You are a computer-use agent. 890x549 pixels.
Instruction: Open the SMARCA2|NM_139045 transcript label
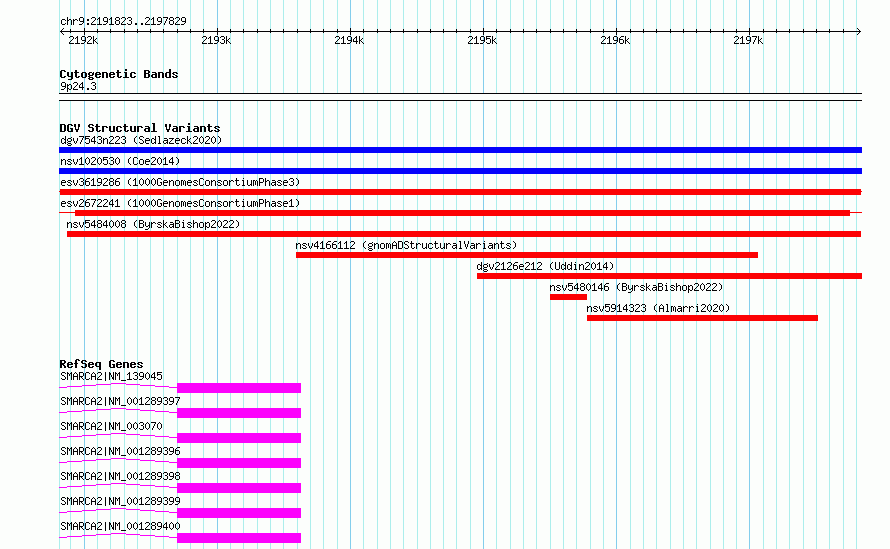pyautogui.click(x=111, y=376)
